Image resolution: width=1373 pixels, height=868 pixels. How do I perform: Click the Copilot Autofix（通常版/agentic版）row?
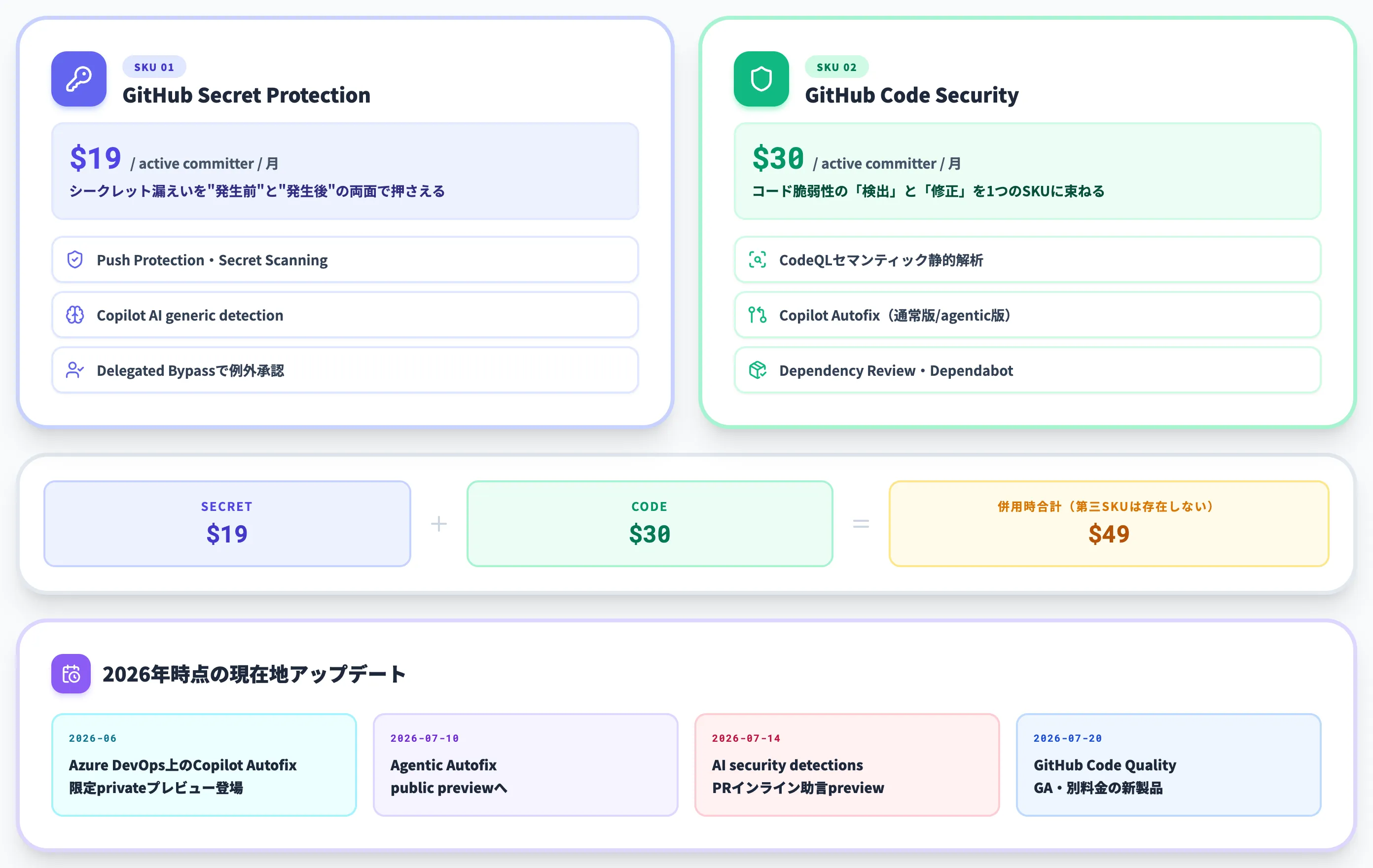tap(1027, 315)
